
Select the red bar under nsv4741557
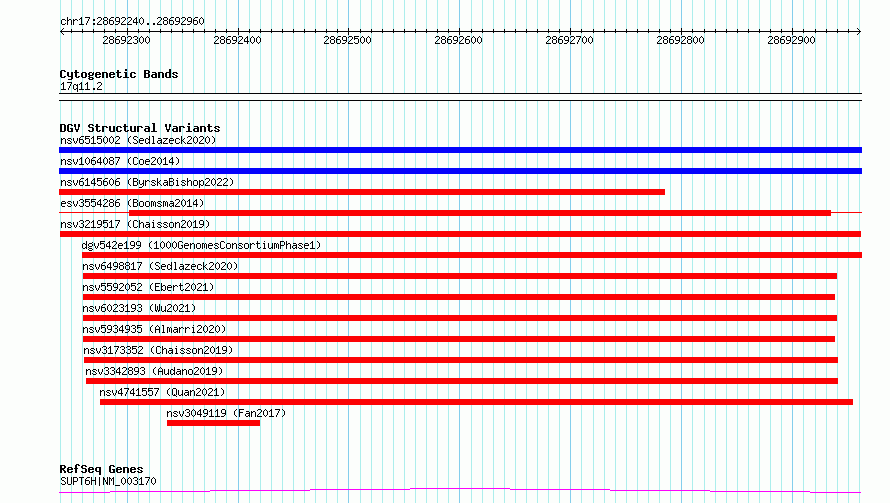point(476,402)
